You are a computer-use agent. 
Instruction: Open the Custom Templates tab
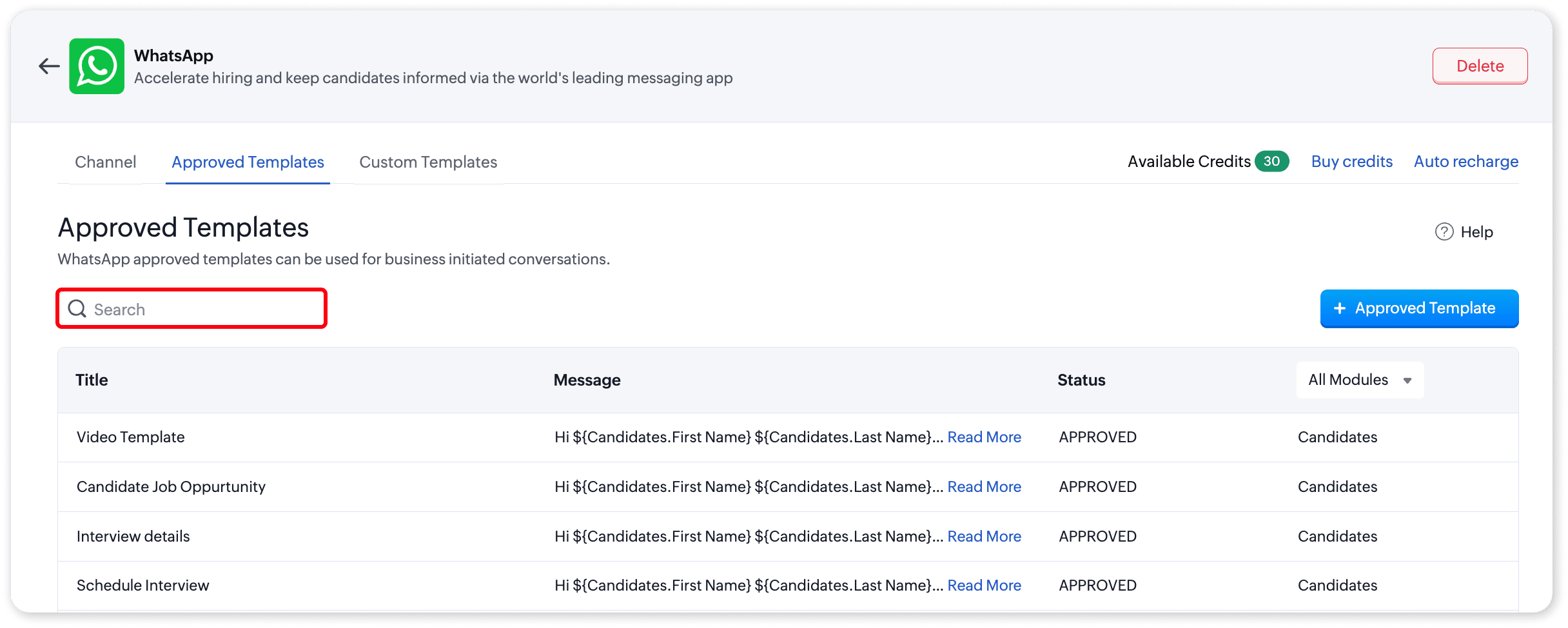[x=428, y=162]
